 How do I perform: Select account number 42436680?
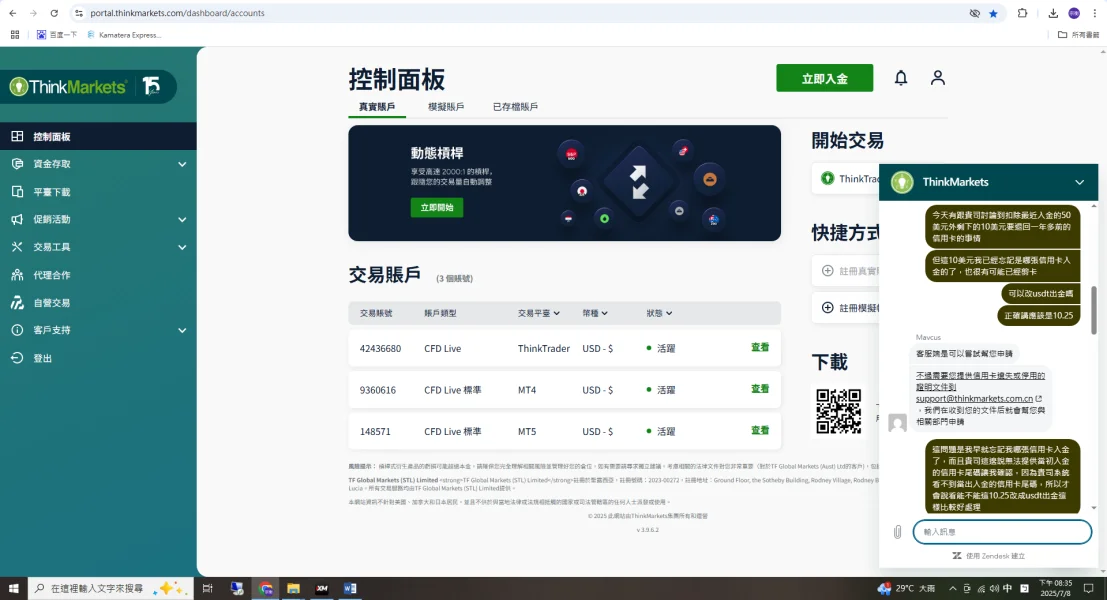(381, 349)
